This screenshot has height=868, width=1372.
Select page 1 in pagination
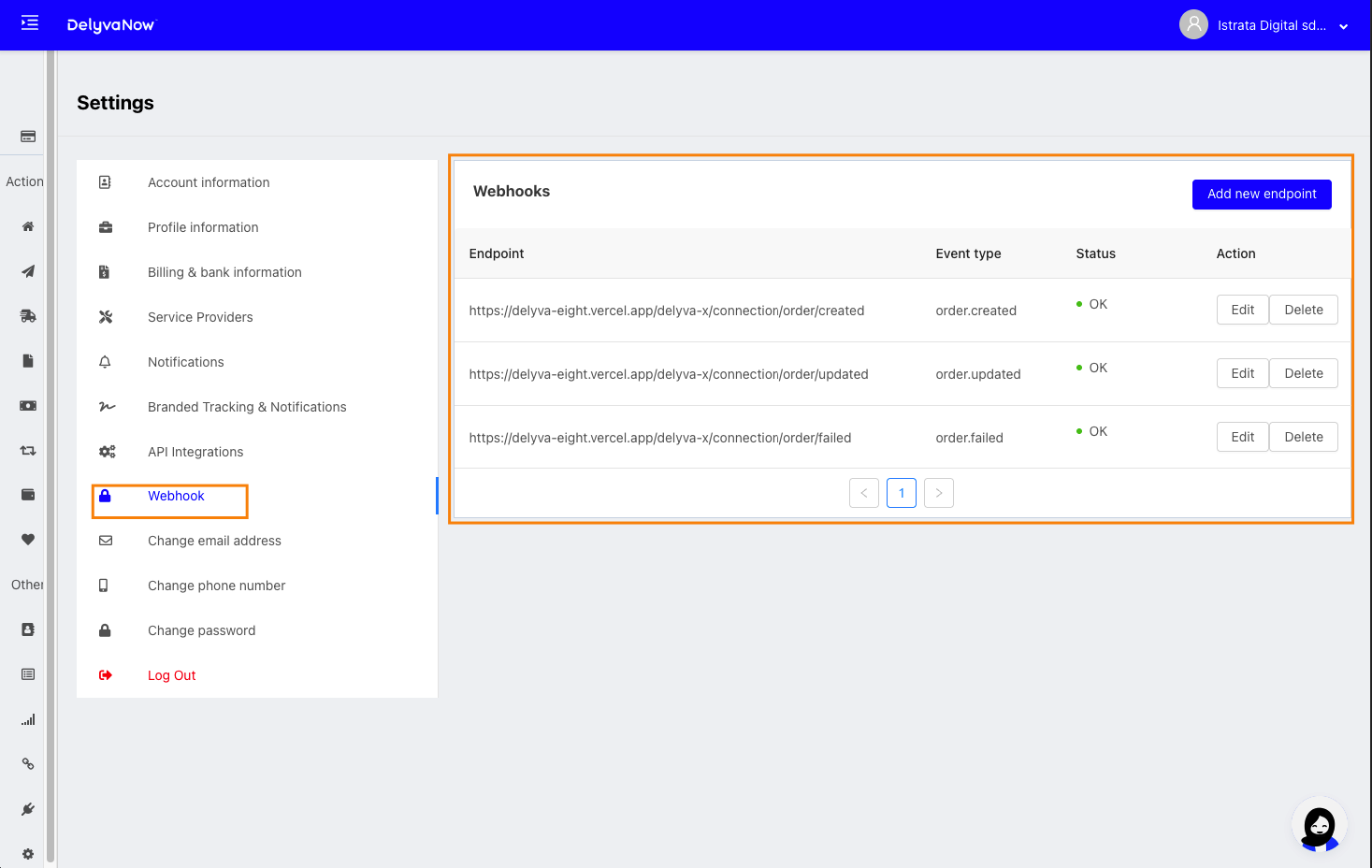pyautogui.click(x=901, y=493)
